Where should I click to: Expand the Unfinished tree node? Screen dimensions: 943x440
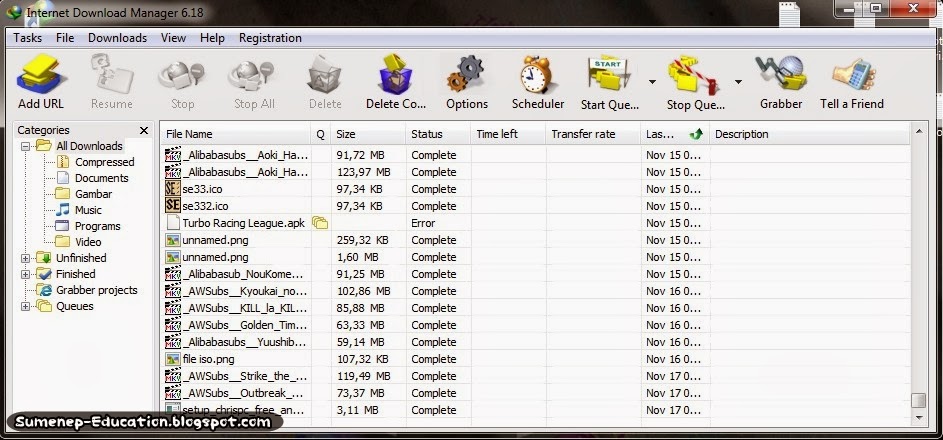tap(25, 258)
